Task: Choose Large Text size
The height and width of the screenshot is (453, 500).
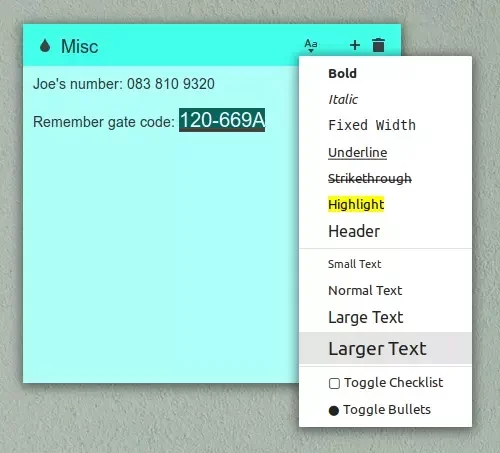Action: click(x=385, y=317)
